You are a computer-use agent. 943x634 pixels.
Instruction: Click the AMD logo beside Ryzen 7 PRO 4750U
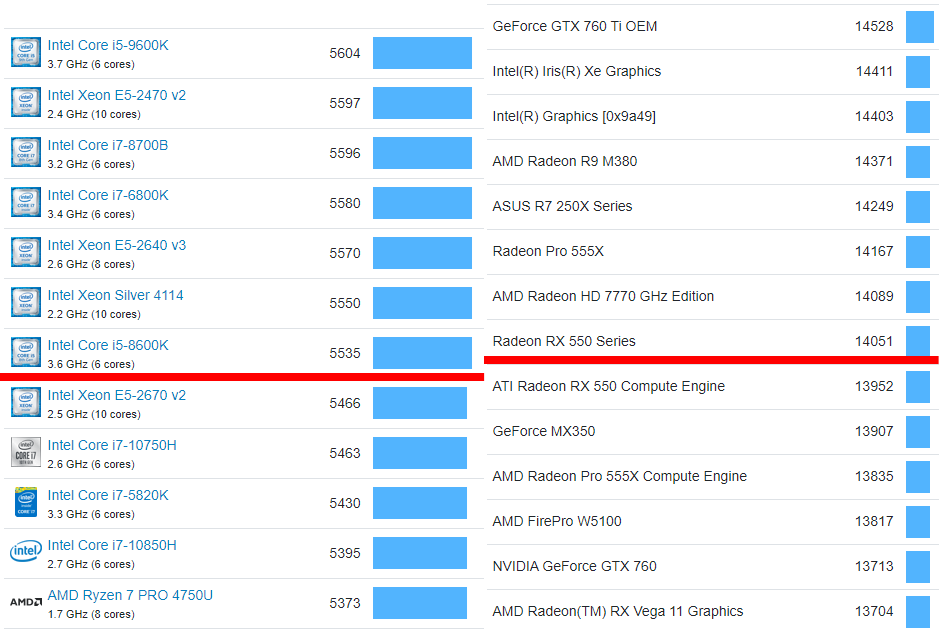(x=26, y=602)
